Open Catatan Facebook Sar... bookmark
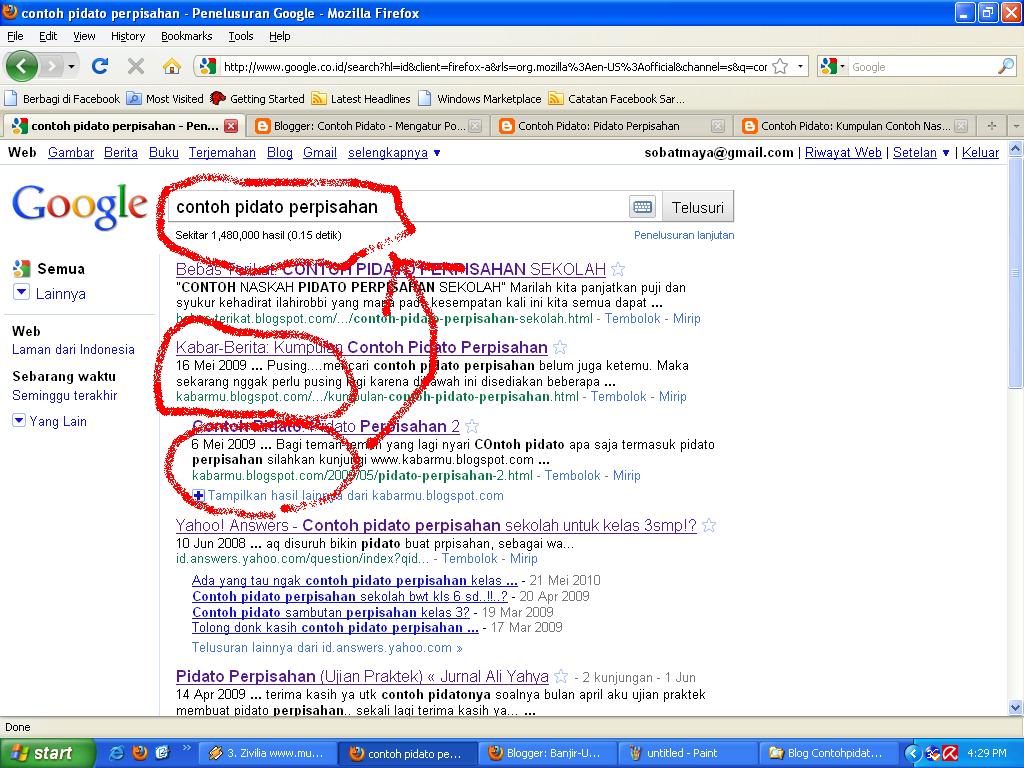Image resolution: width=1024 pixels, height=768 pixels. point(617,99)
